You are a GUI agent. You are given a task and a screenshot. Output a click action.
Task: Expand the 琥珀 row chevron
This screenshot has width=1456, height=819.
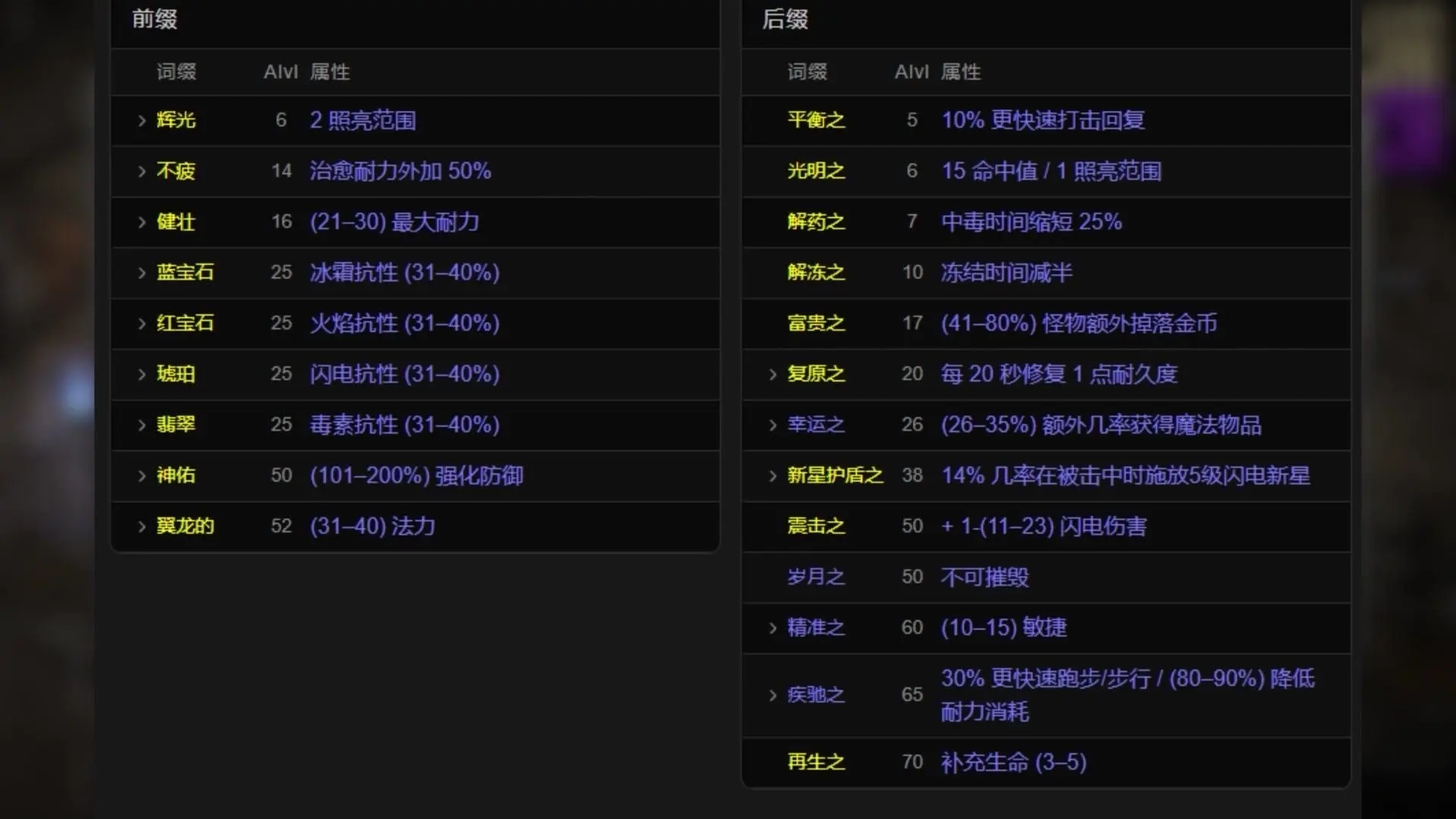click(x=142, y=375)
